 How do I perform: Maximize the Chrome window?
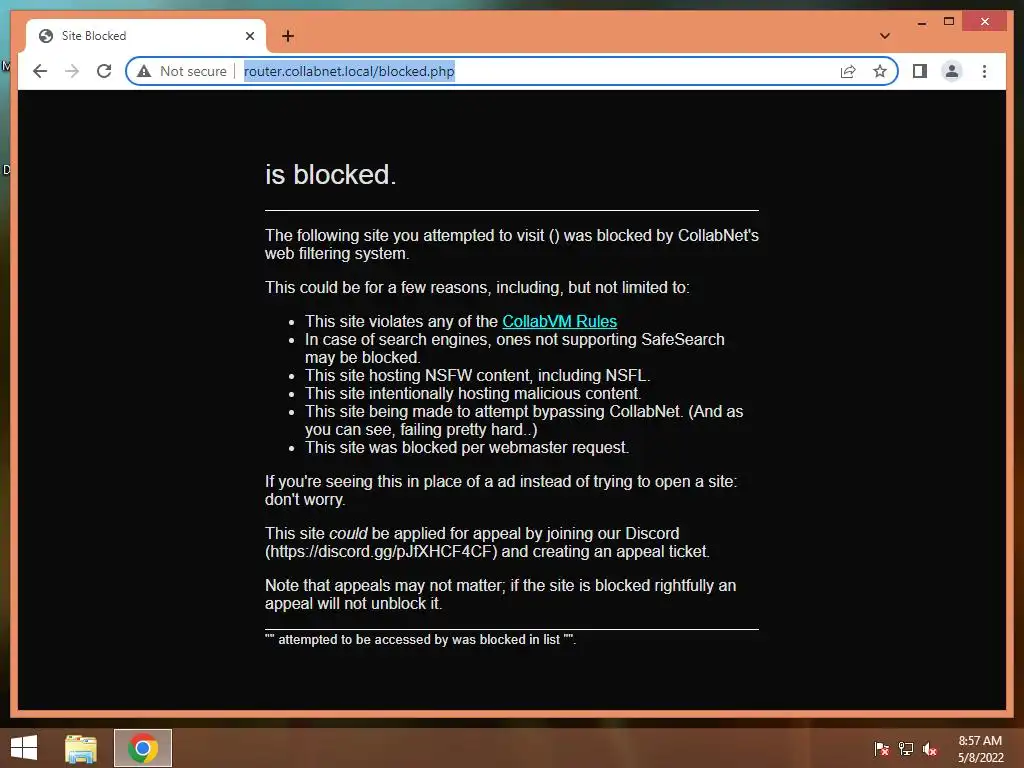[x=949, y=22]
